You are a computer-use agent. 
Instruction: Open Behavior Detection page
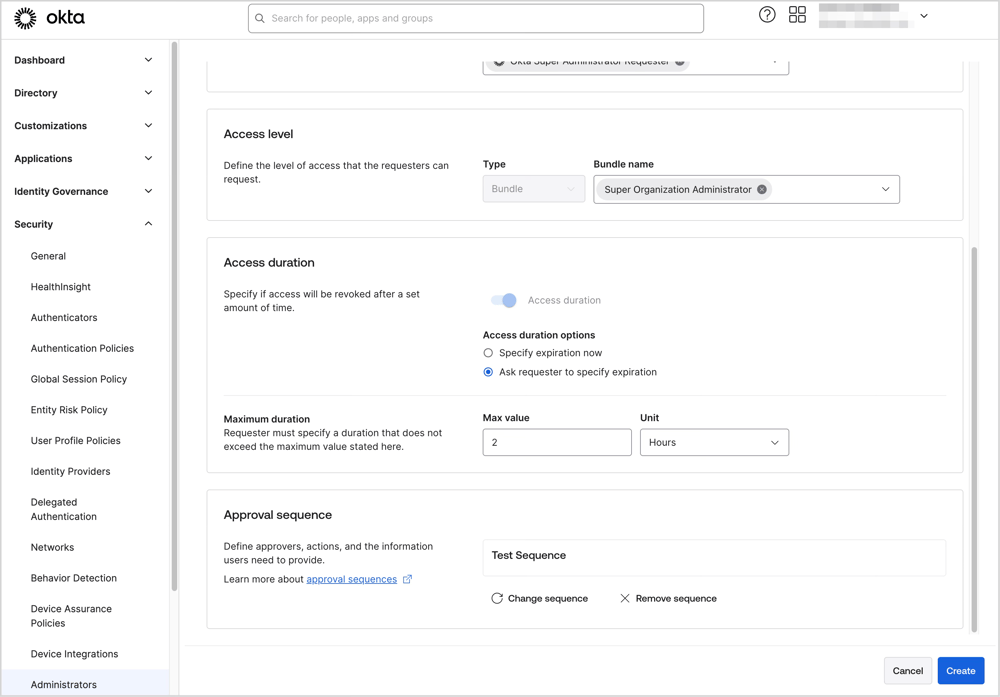pyautogui.click(x=73, y=578)
